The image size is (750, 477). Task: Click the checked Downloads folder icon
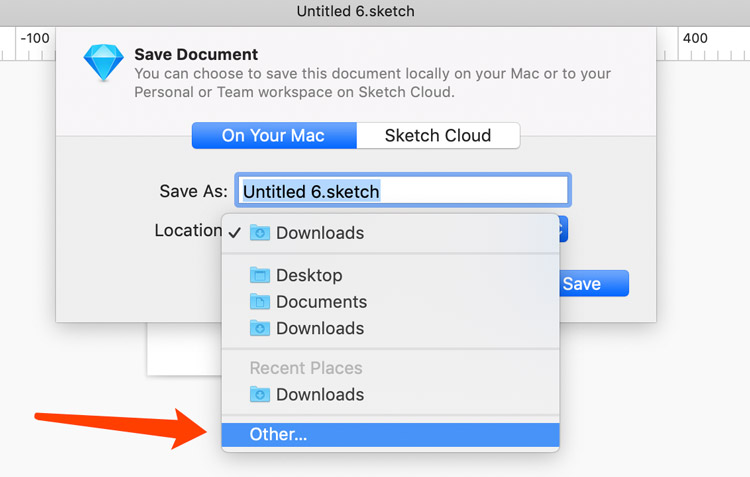(260, 233)
